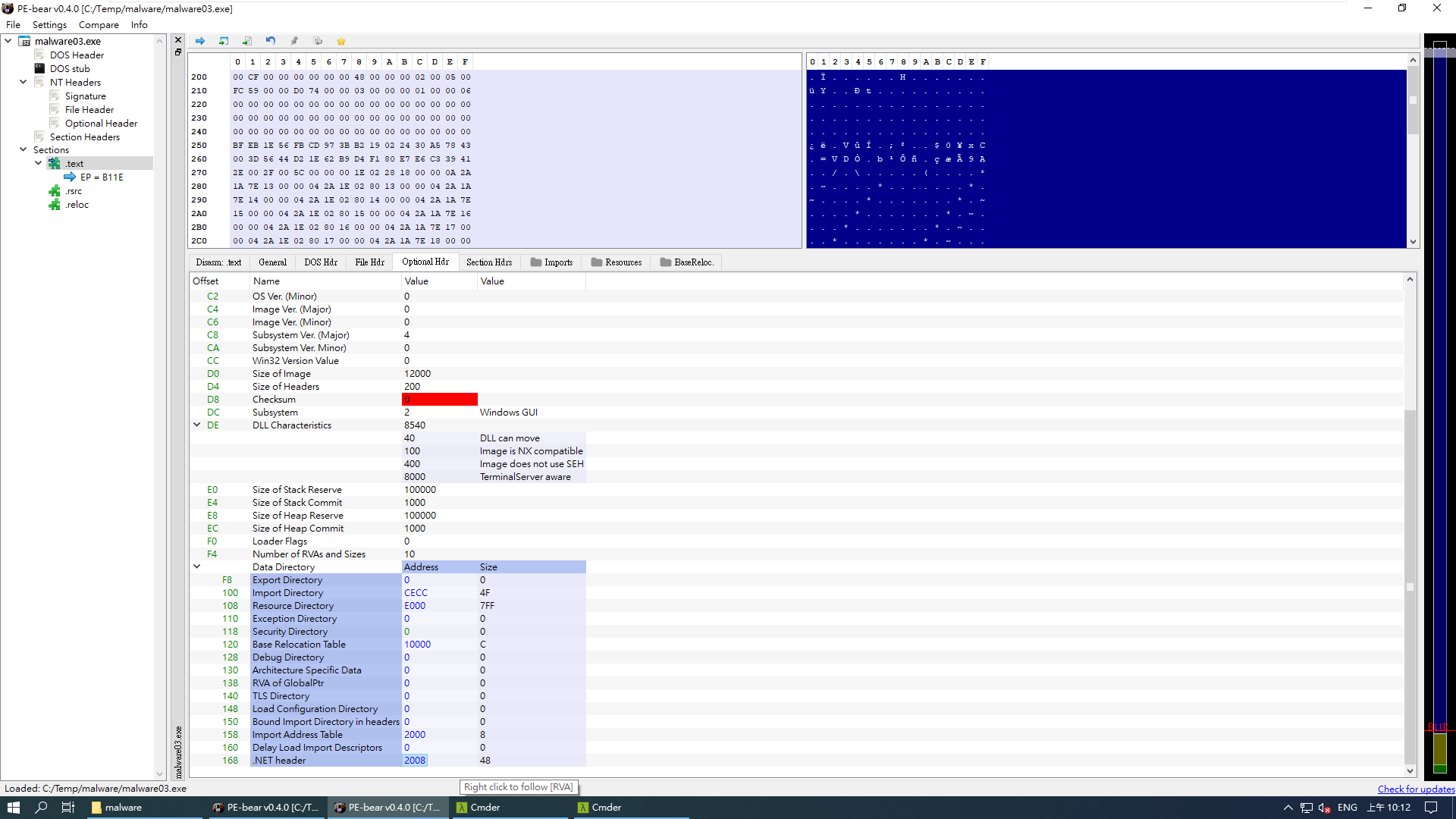Collapse the .text section node
This screenshot has width=1456, height=819.
pyautogui.click(x=39, y=163)
